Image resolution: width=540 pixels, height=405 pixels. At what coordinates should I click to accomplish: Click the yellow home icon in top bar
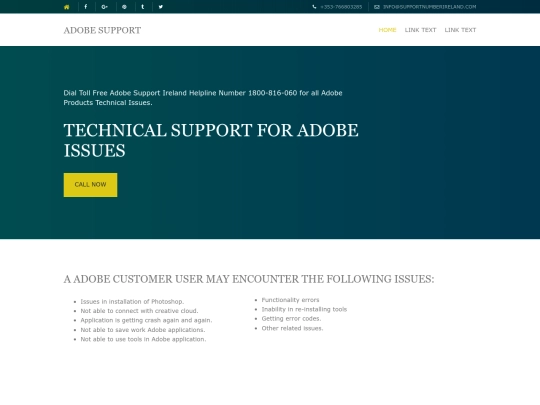point(67,7)
